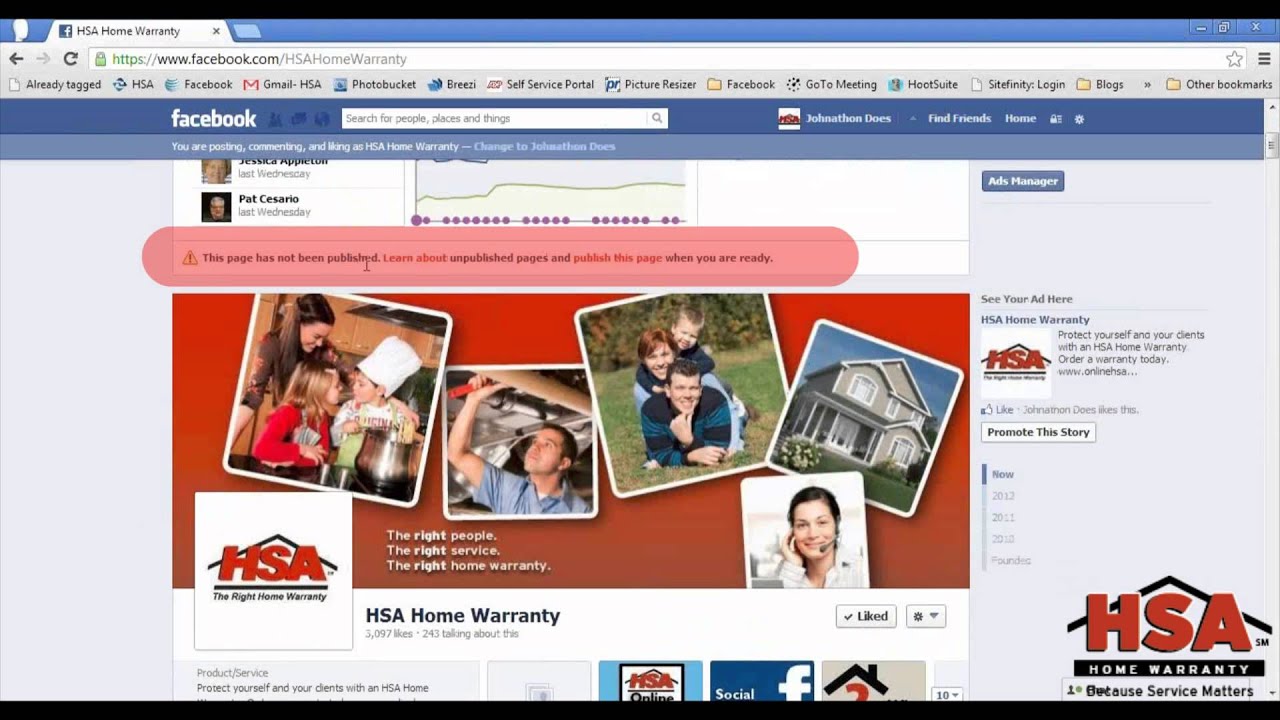The height and width of the screenshot is (720, 1280).
Task: Open the Sitefinity: Login bookmark
Action: (x=1018, y=85)
